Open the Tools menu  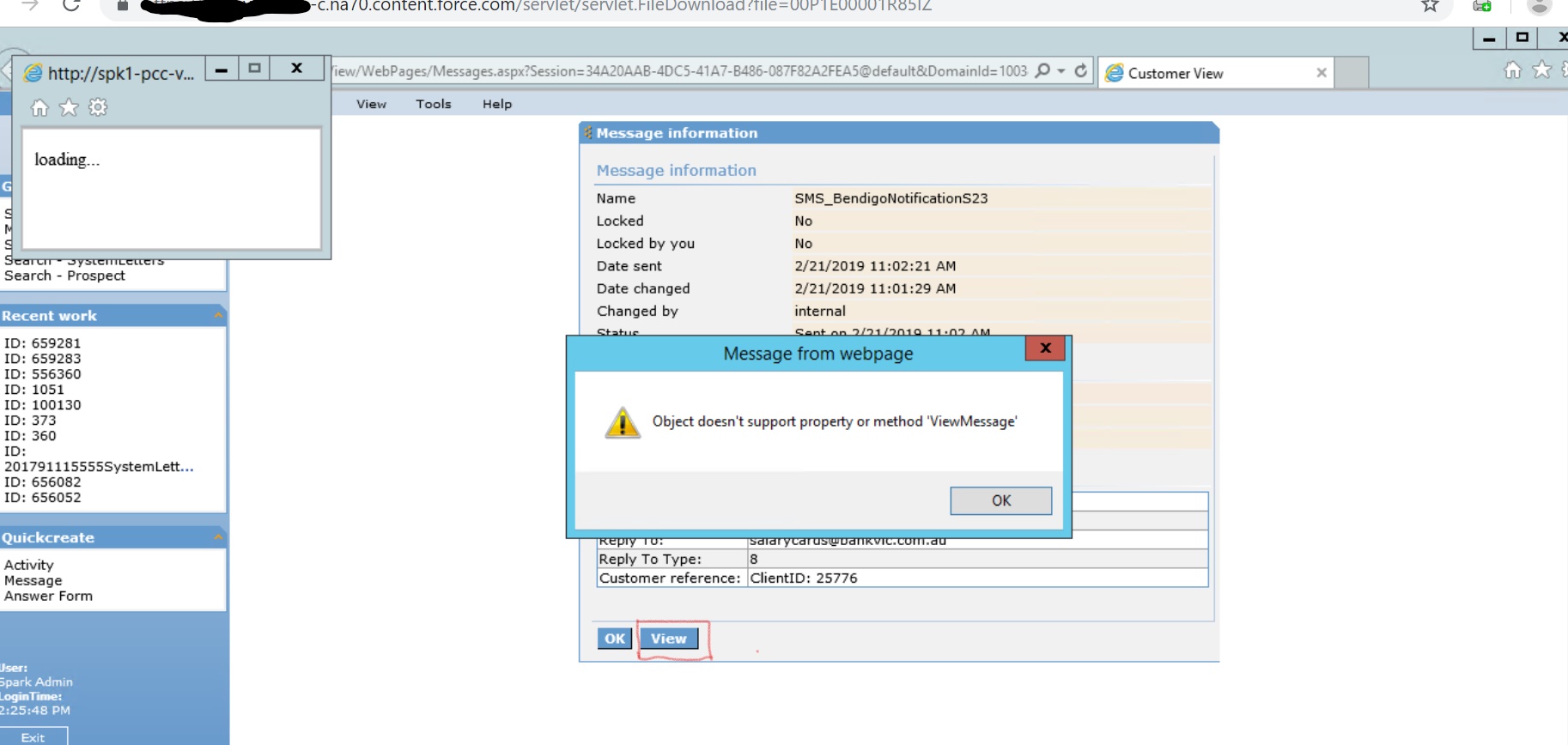pos(433,104)
